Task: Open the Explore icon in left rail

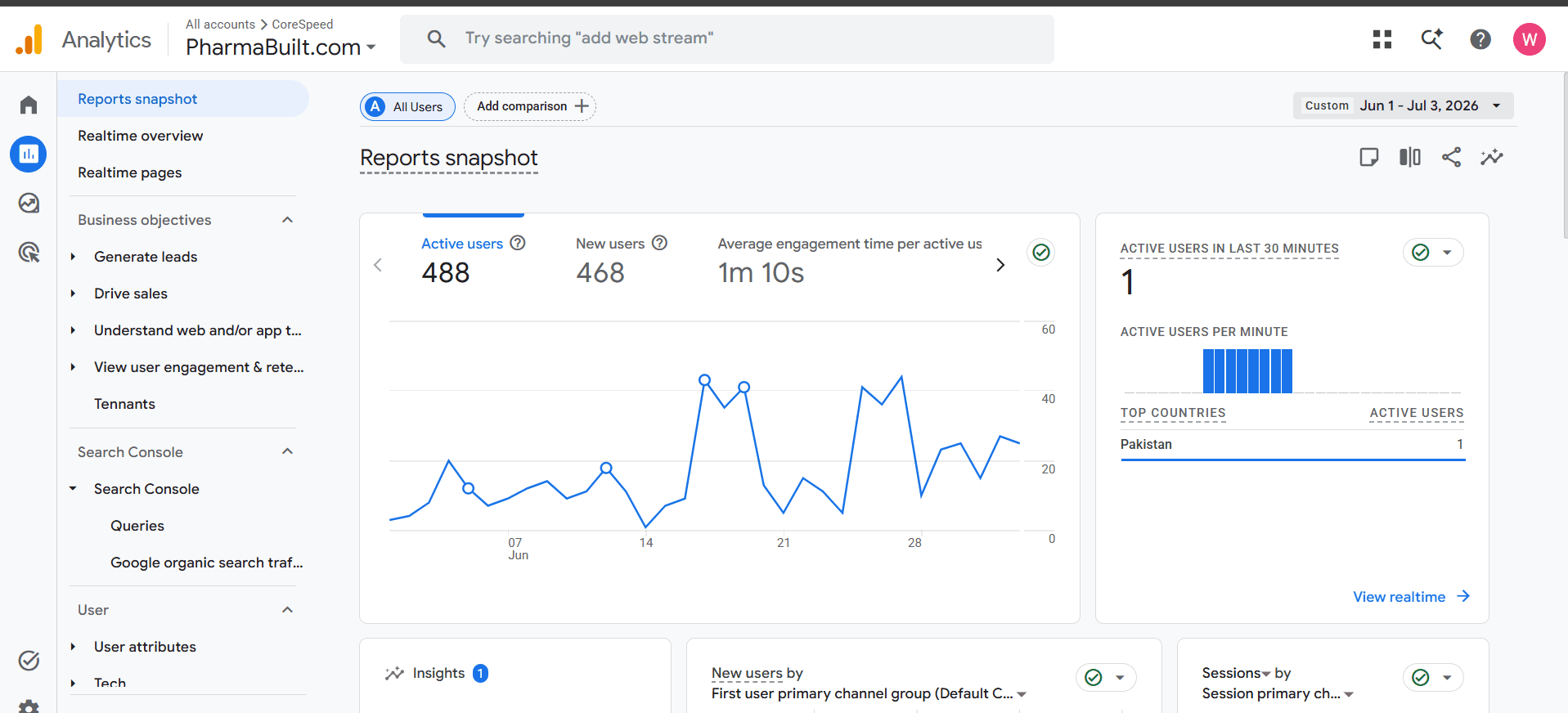Action: coord(29,203)
